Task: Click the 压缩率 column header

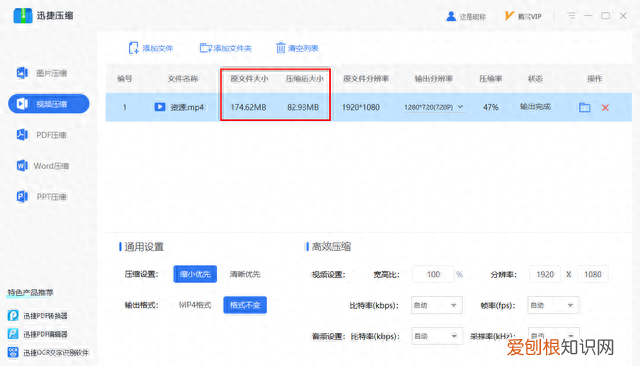Action: pyautogui.click(x=491, y=79)
